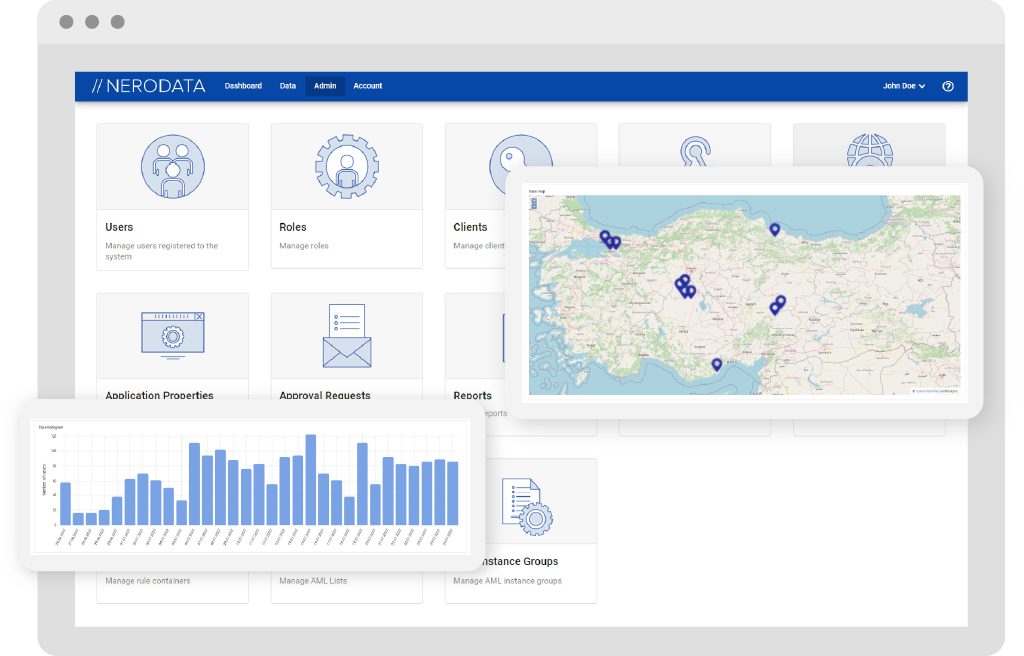Click the southern Mediterranean coast map pin
The height and width of the screenshot is (656, 1024).
(x=716, y=365)
